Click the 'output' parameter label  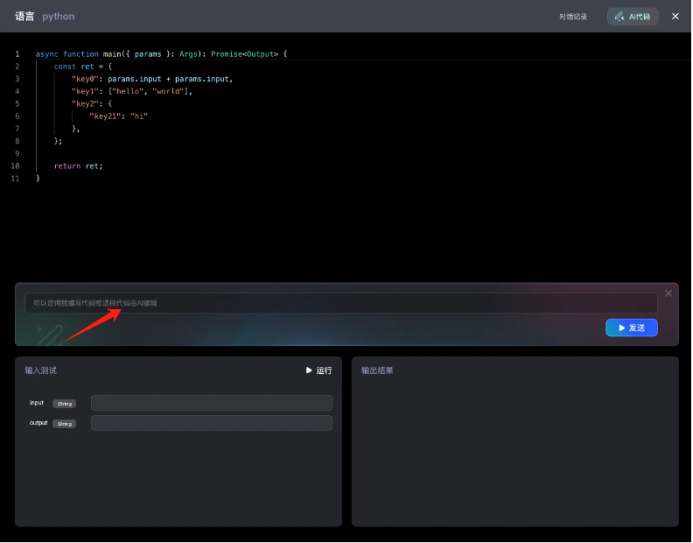click(x=38, y=423)
